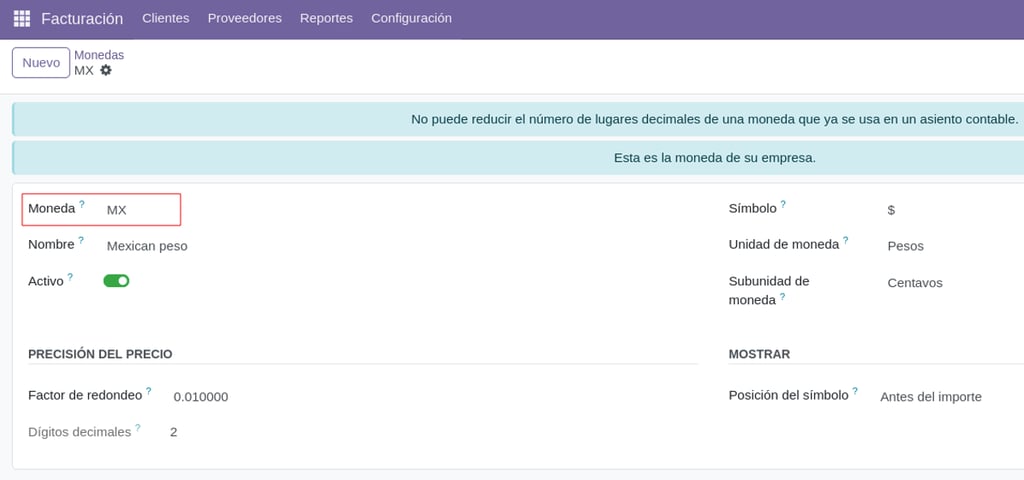The height and width of the screenshot is (480, 1024).
Task: Open the Proveedores menu
Action: pyautogui.click(x=244, y=18)
